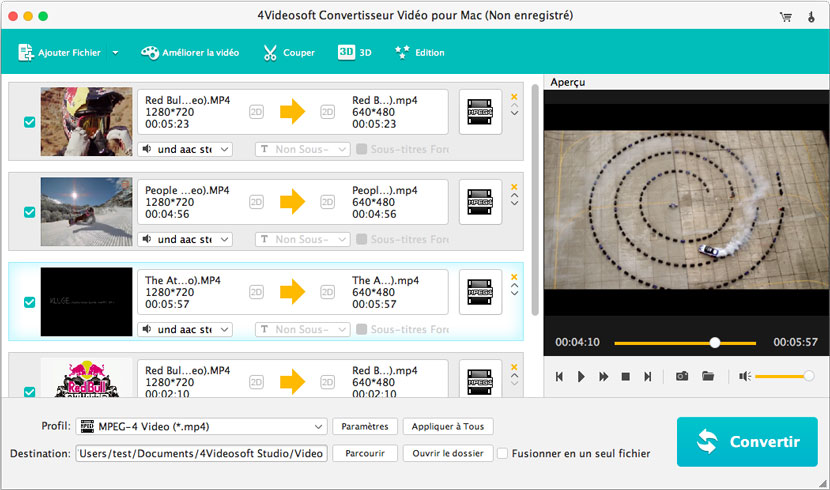Open the Ajouter Fichier dropdown arrow

(115, 52)
